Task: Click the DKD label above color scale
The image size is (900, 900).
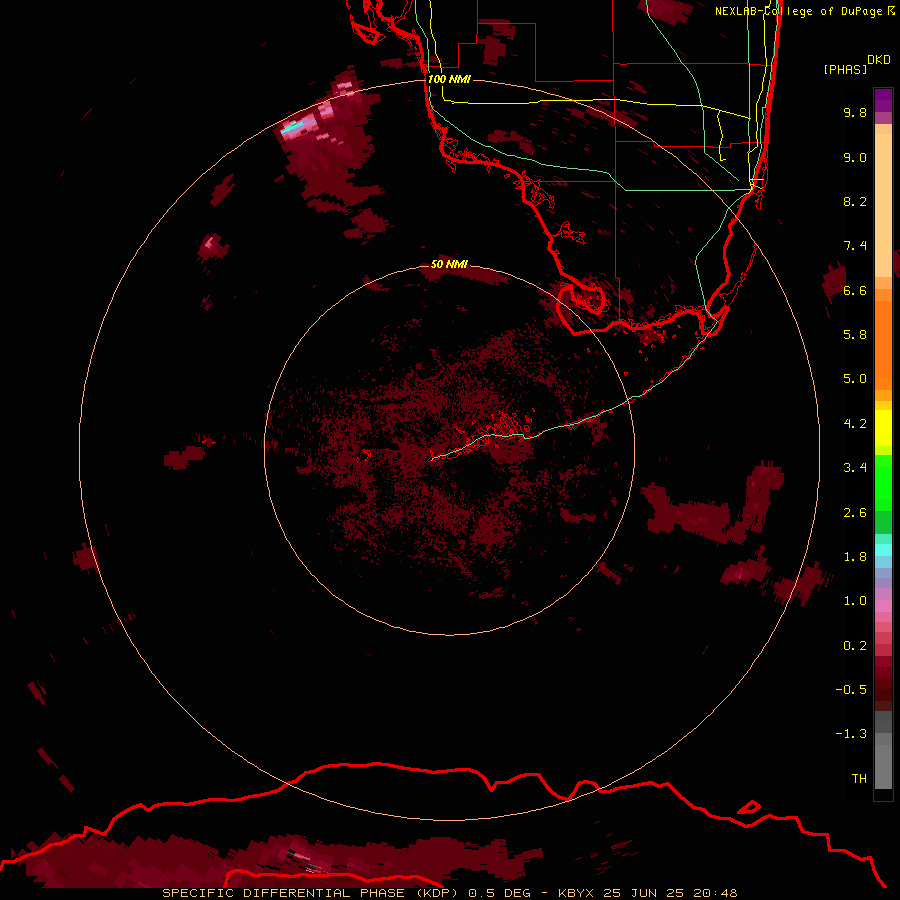Action: [879, 60]
